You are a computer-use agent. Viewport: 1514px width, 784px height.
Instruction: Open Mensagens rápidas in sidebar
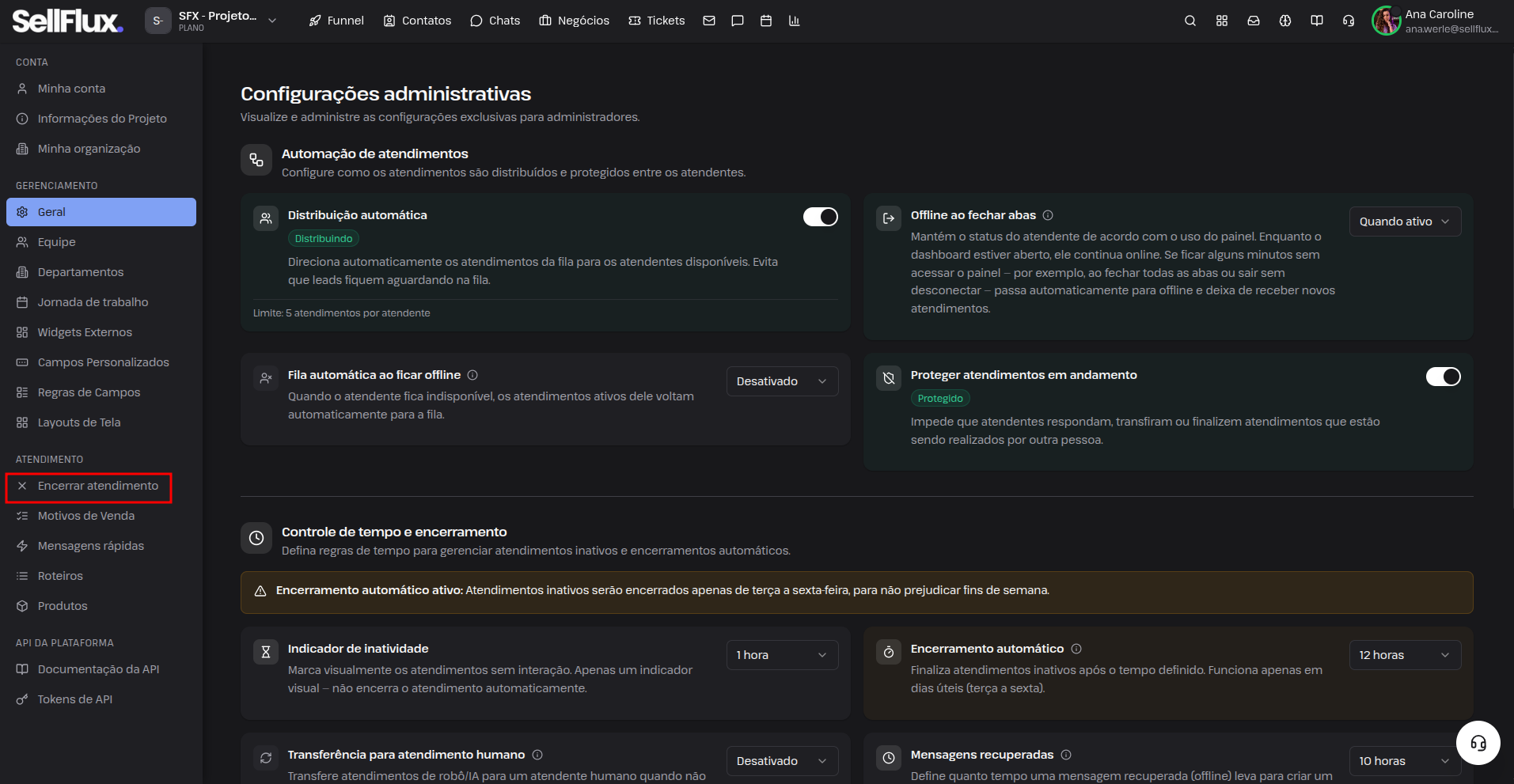pyautogui.click(x=101, y=546)
